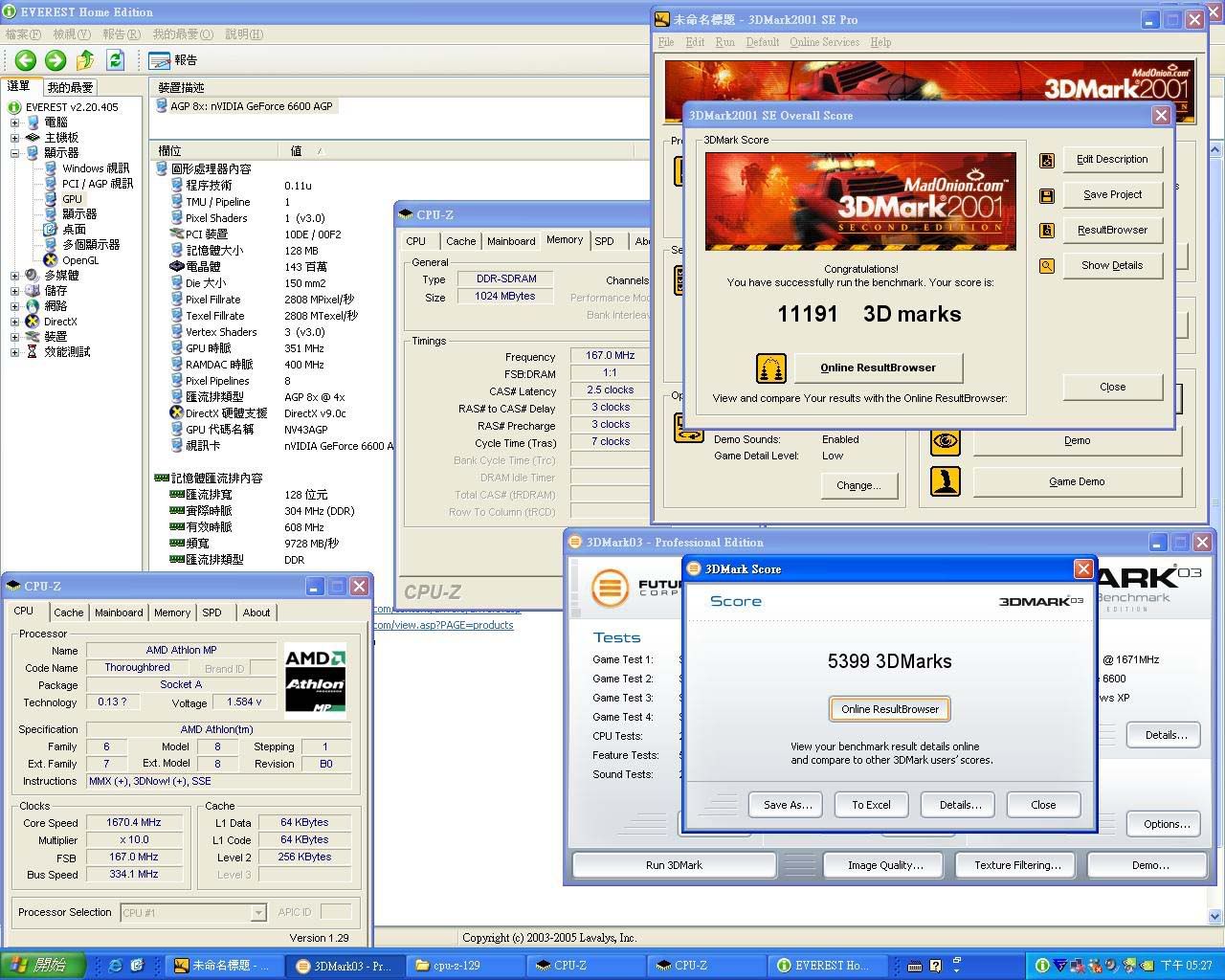Click Run 3DMark button

(674, 865)
